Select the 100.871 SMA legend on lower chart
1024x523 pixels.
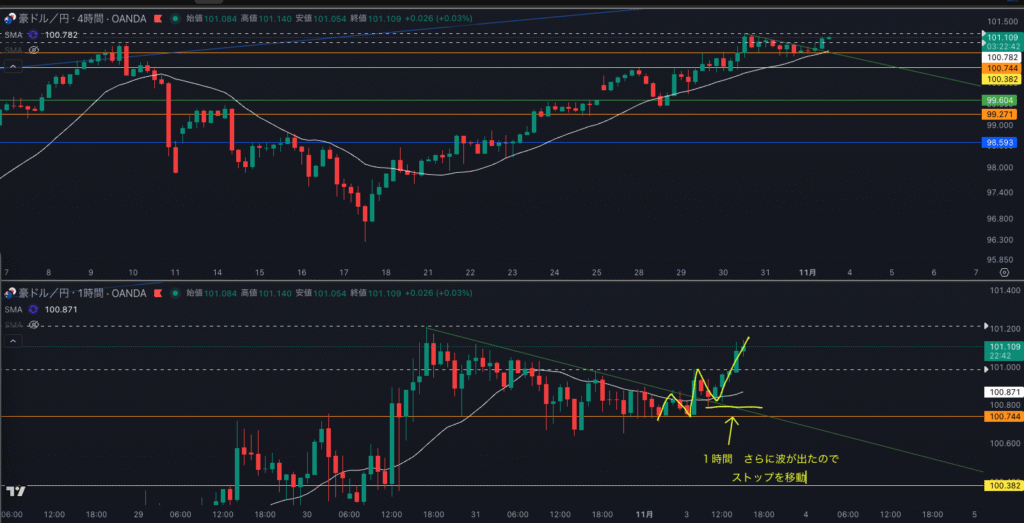click(62, 309)
